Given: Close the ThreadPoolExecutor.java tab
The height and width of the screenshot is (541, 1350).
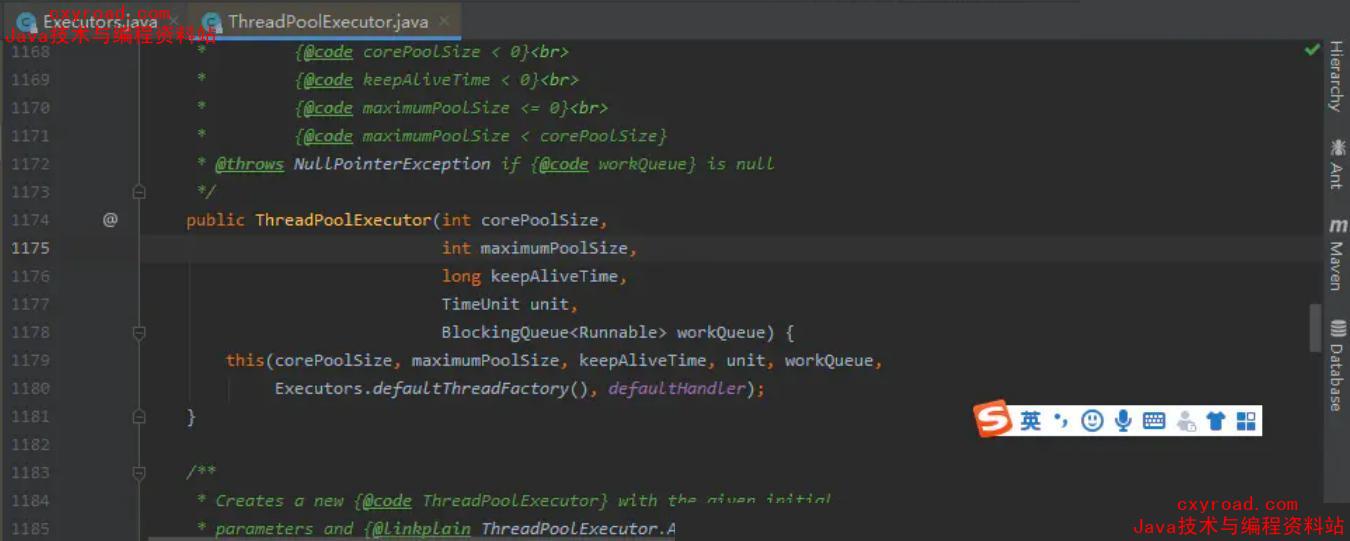Looking at the screenshot, I should click(445, 21).
